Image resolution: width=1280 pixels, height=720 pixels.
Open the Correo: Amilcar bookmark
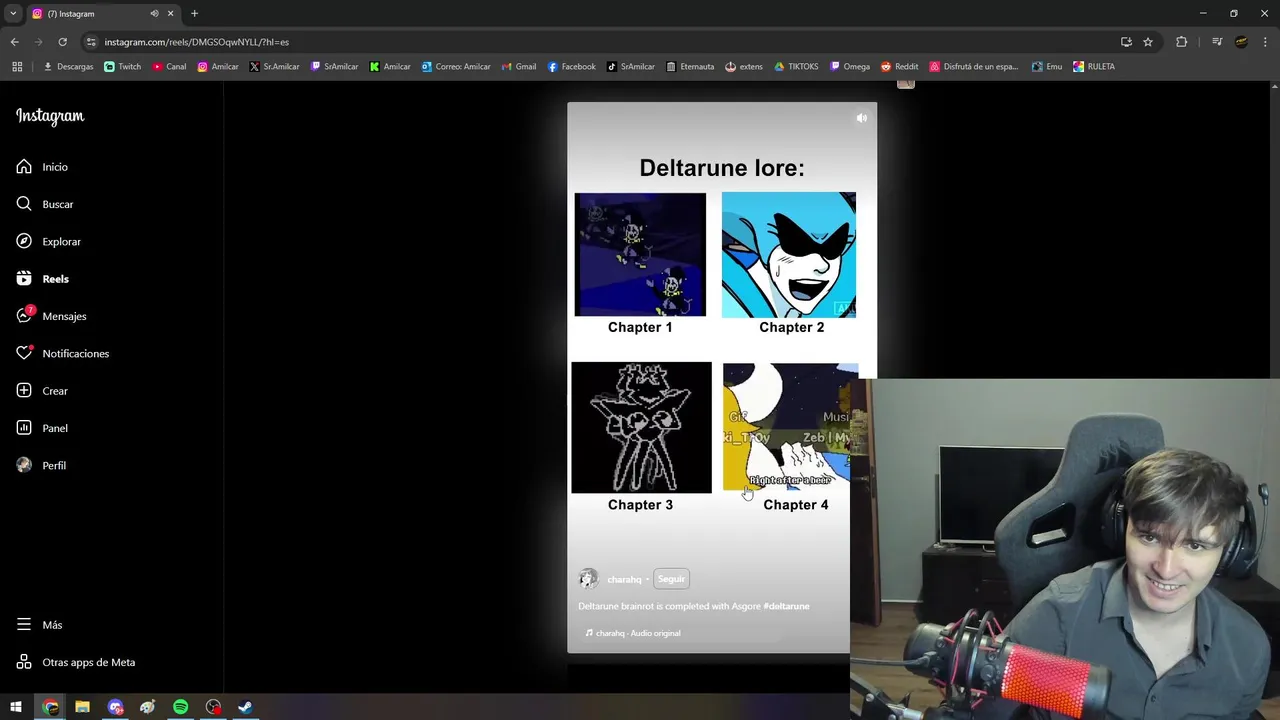pyautogui.click(x=456, y=67)
